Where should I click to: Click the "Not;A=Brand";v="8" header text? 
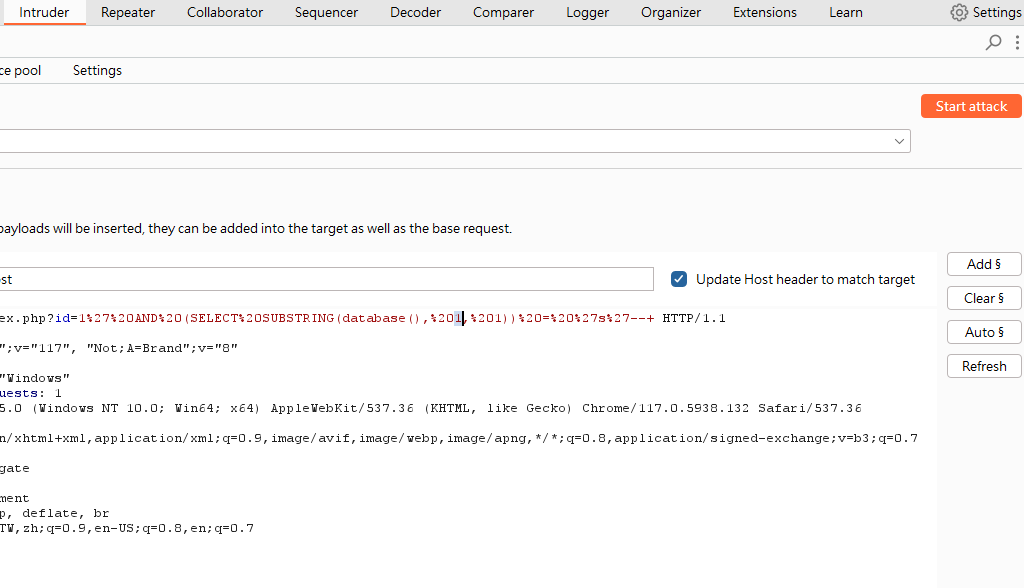tap(162, 348)
